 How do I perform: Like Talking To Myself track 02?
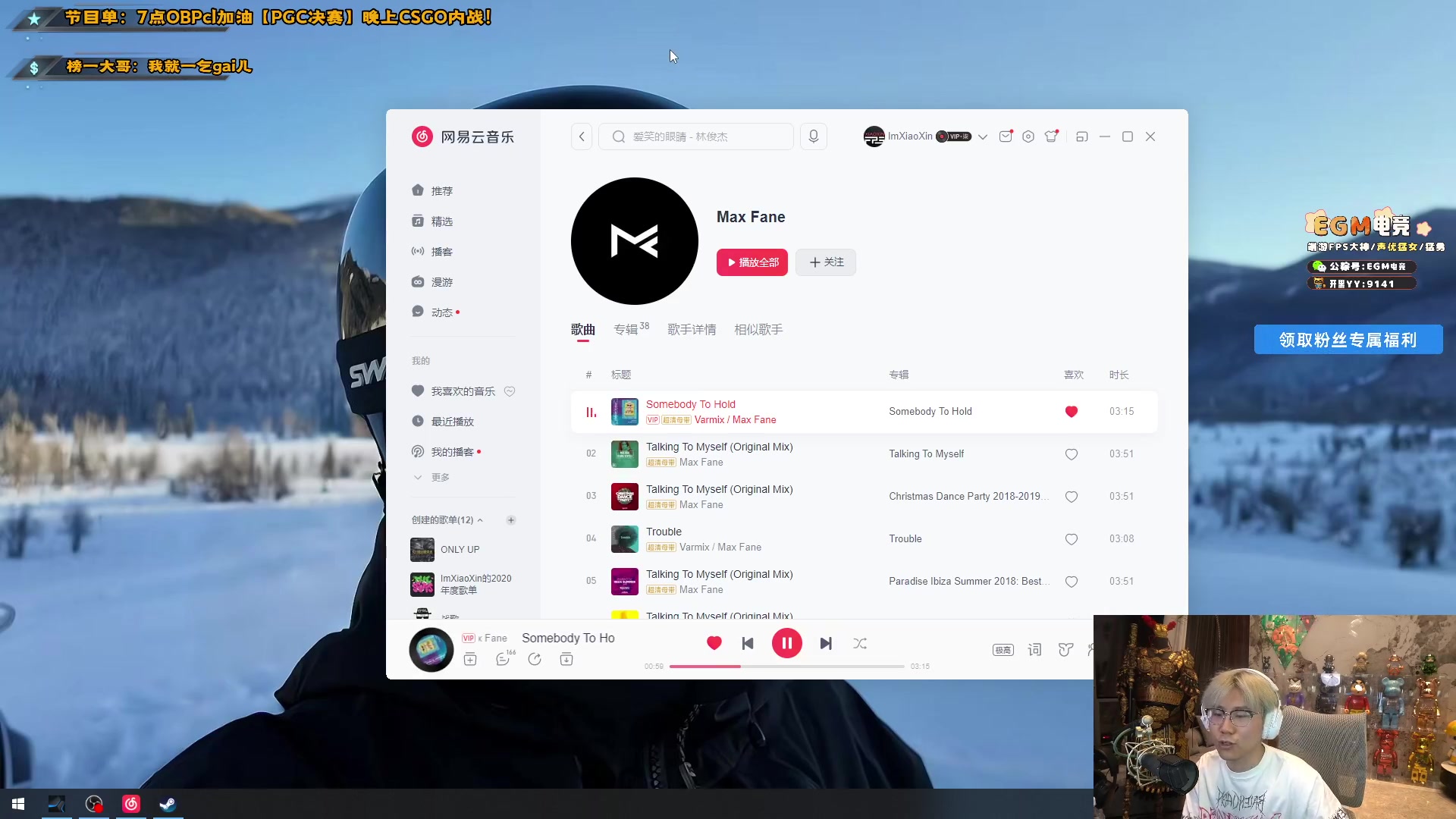click(x=1071, y=454)
